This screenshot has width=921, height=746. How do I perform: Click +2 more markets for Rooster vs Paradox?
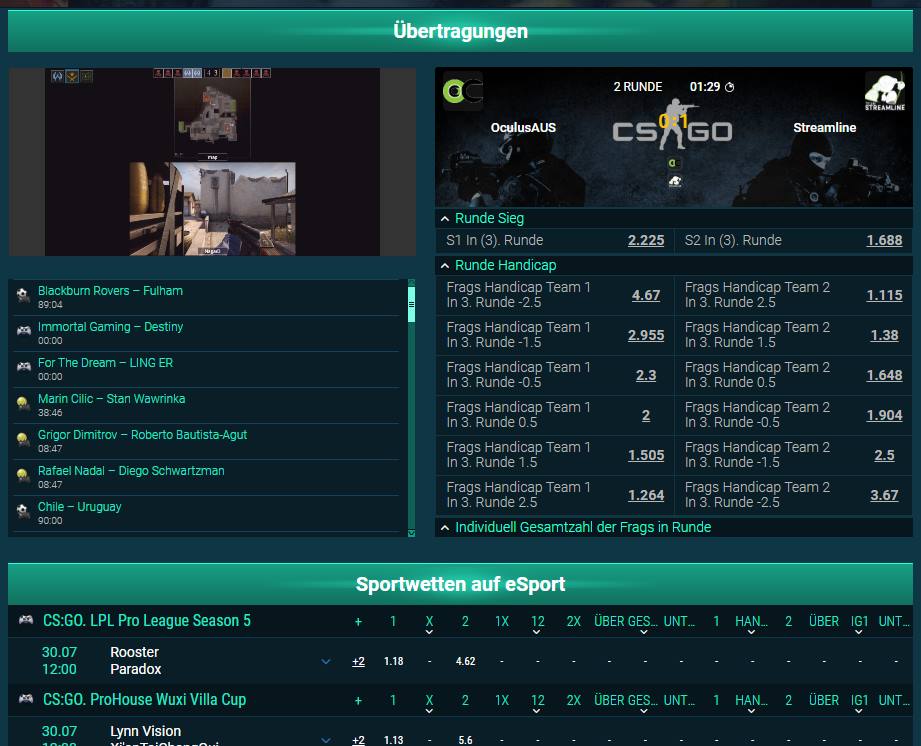[x=358, y=661]
